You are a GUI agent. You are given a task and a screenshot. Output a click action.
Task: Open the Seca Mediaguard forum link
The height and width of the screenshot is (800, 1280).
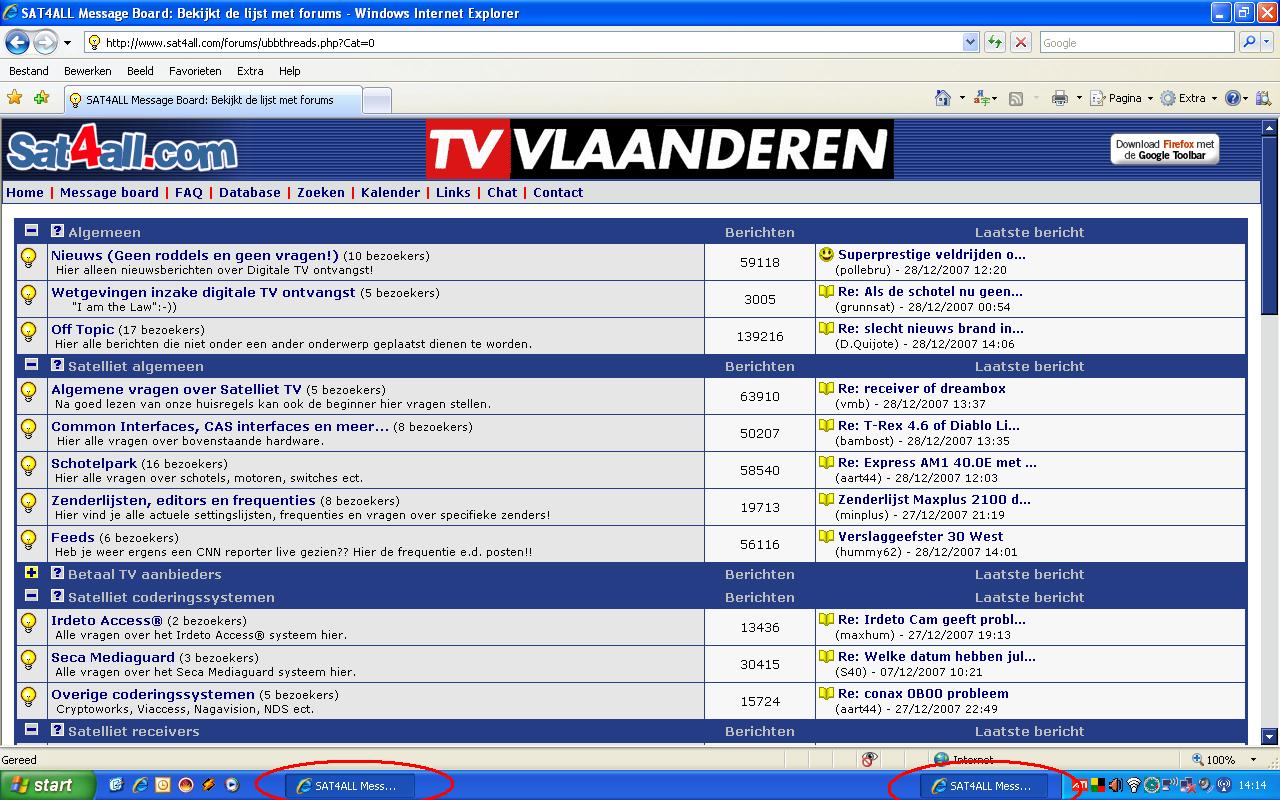113,657
